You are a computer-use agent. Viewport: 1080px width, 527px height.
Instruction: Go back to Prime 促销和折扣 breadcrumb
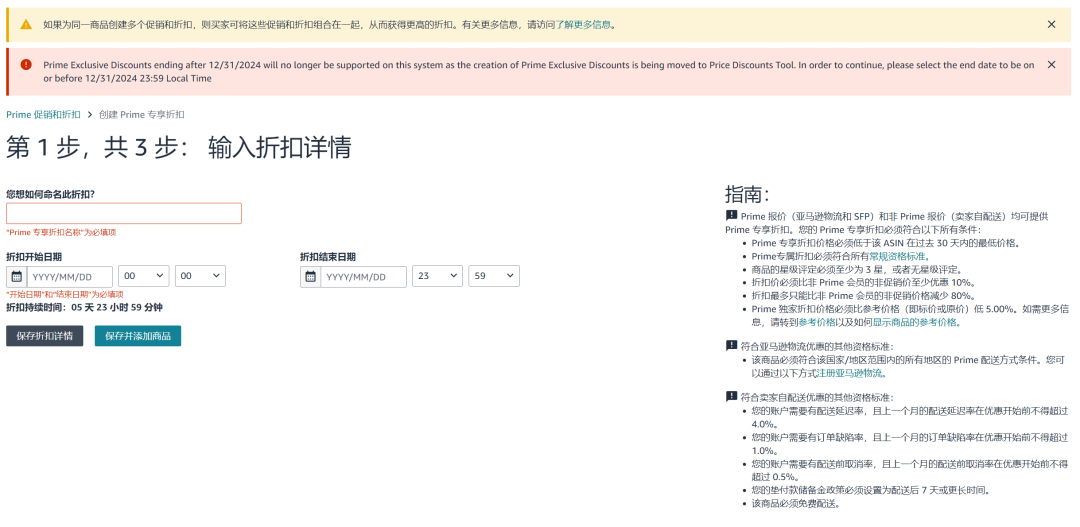pos(43,114)
